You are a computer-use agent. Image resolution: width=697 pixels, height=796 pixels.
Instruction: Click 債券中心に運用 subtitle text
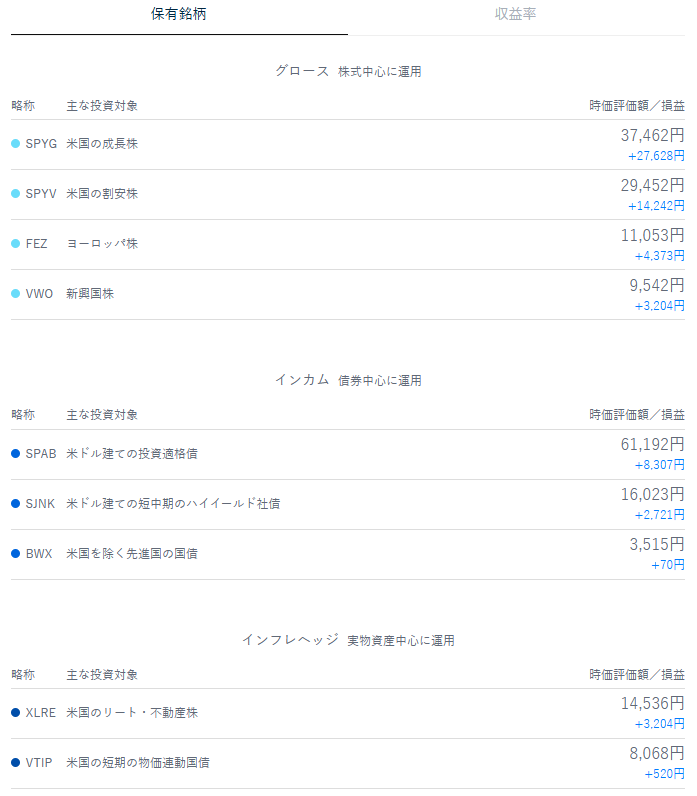coord(380,381)
